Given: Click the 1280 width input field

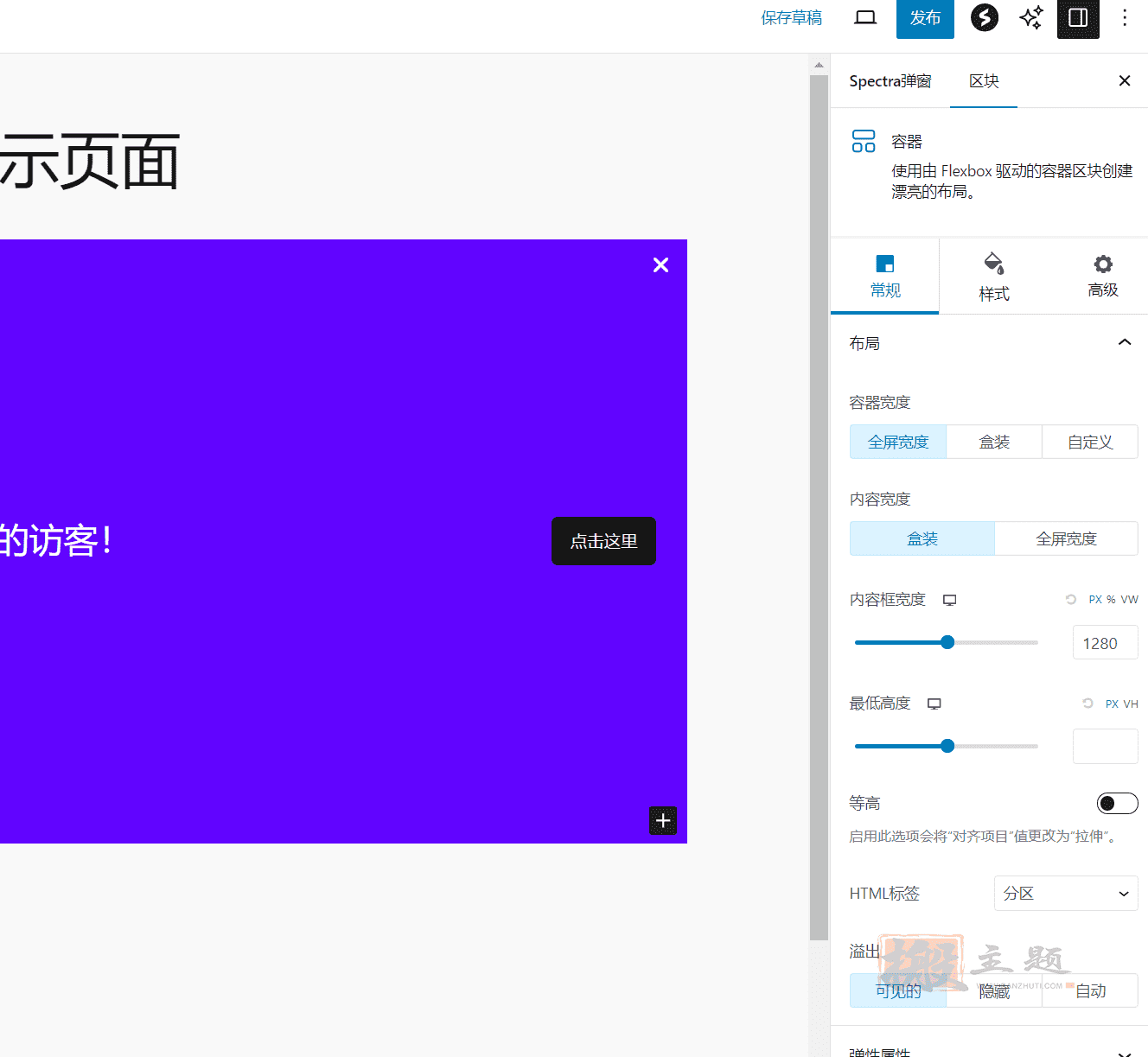Looking at the screenshot, I should [1106, 643].
